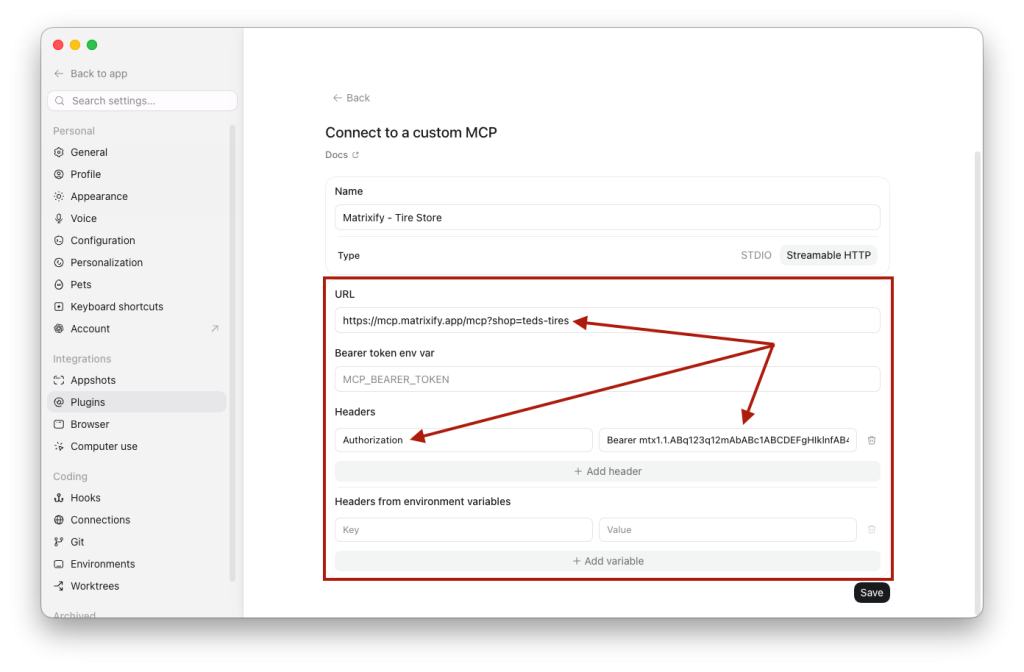
Task: Delete the Authorization header with trash icon
Action: click(871, 440)
